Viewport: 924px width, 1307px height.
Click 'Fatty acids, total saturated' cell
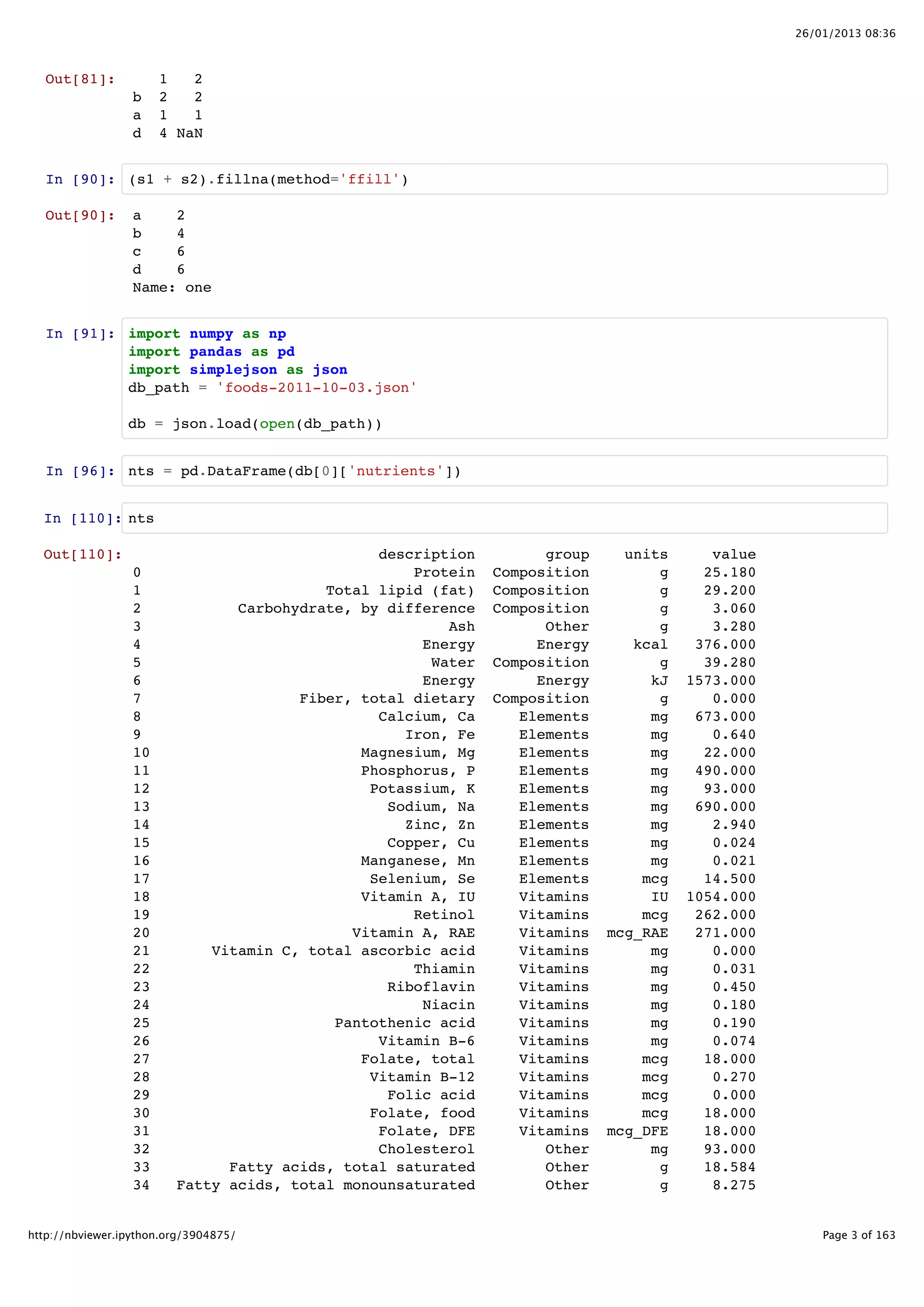coord(352,1167)
